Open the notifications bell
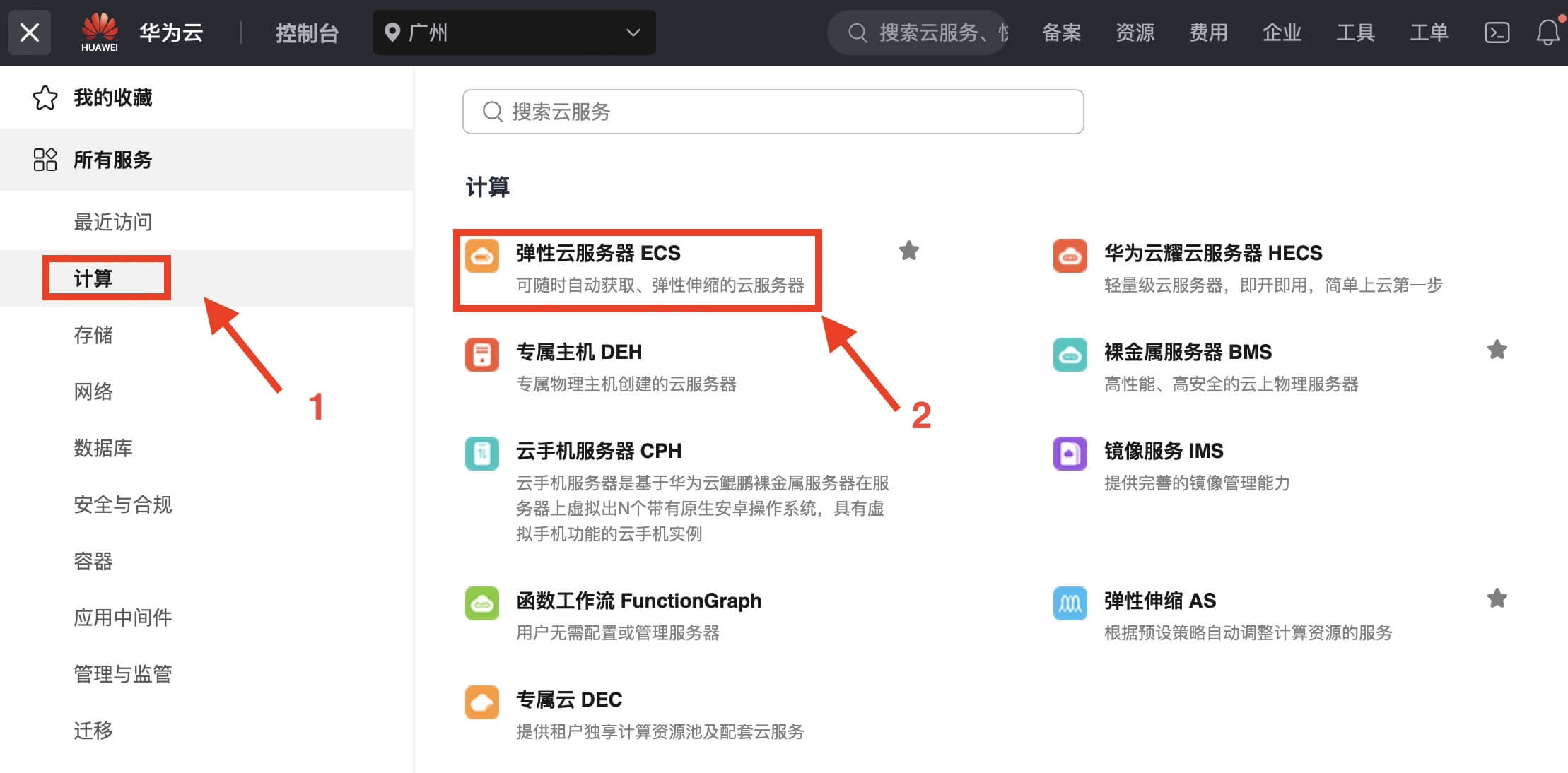This screenshot has width=1568, height=773. tap(1547, 33)
